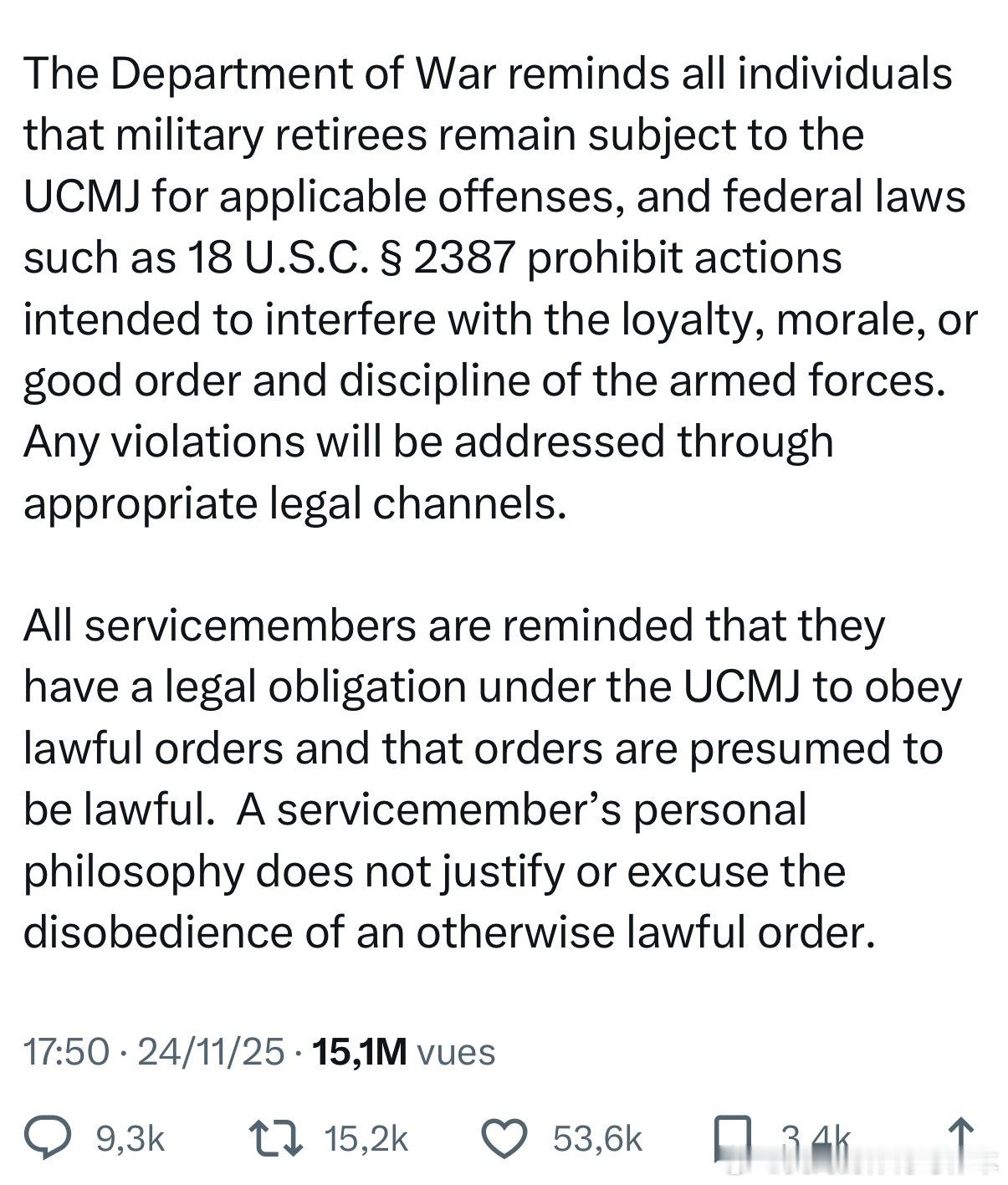The width and height of the screenshot is (1008, 1185).
Task: Tap the share arrow icon
Action: pyautogui.click(x=960, y=1137)
